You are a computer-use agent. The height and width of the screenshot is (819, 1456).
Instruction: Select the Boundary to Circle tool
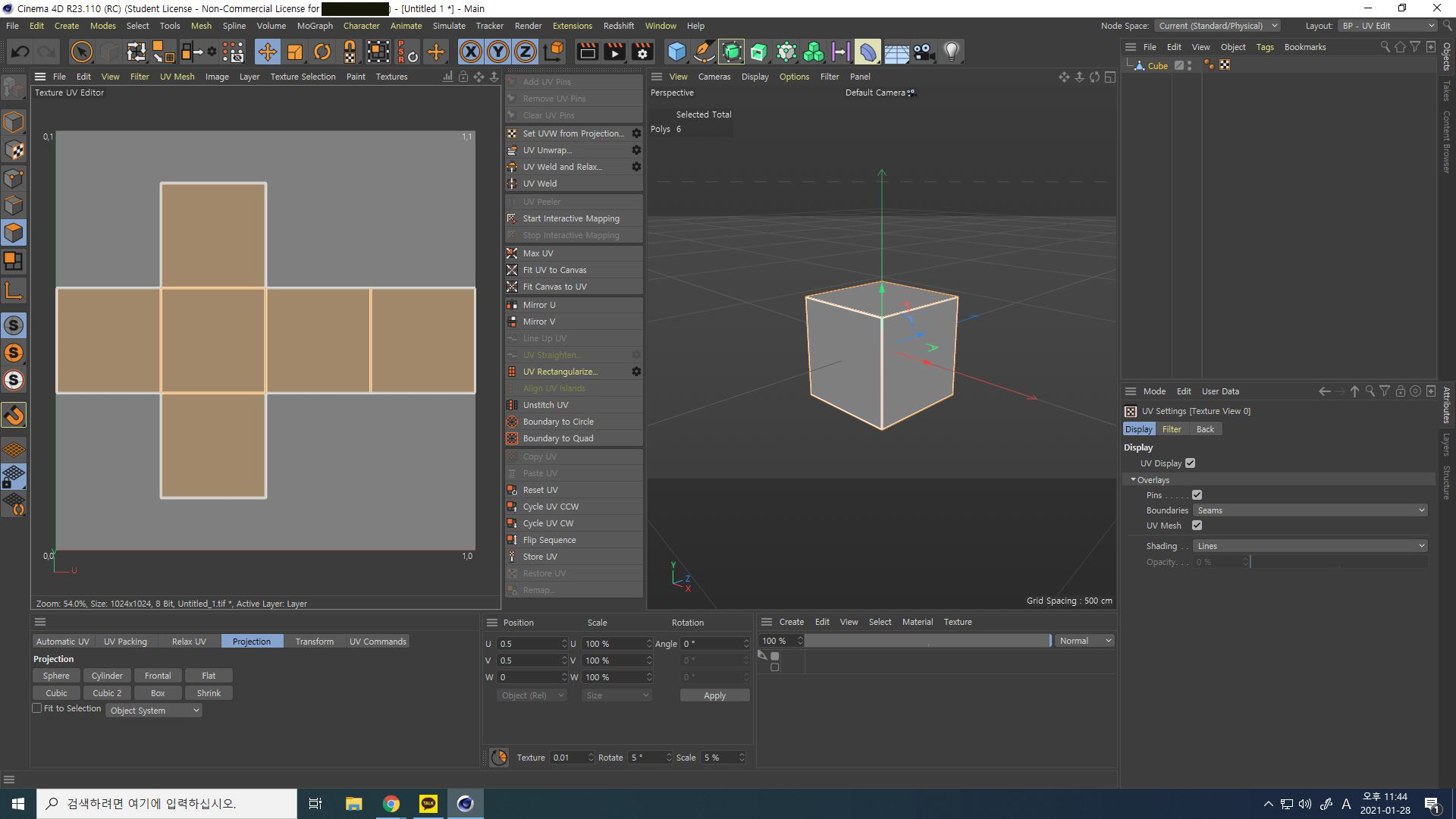[x=557, y=421]
